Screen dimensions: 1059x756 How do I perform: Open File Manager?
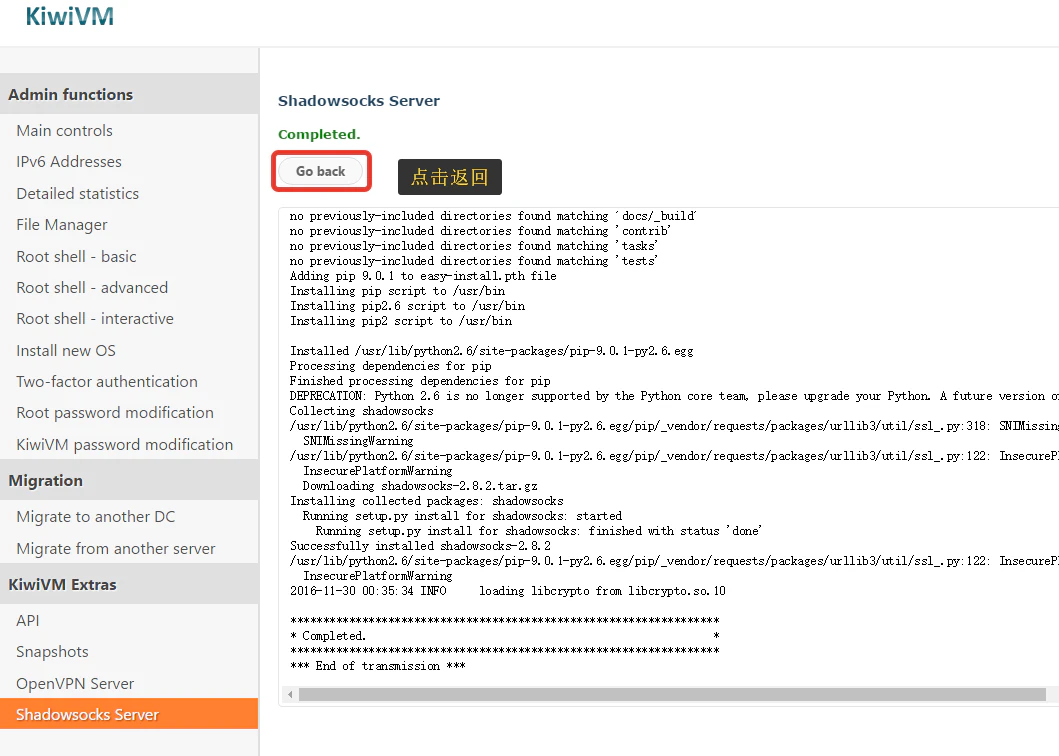[61, 225]
